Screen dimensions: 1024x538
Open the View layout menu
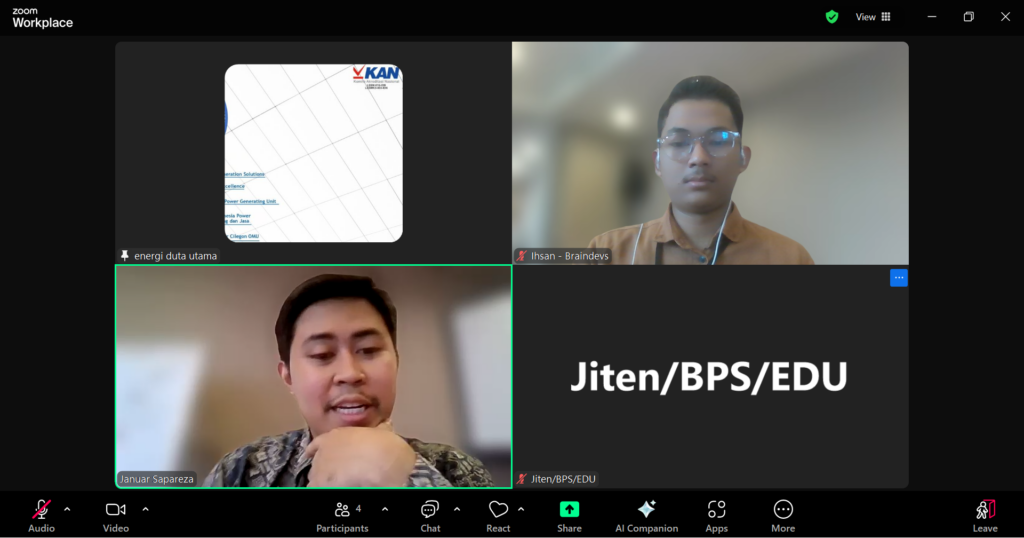pyautogui.click(x=872, y=17)
